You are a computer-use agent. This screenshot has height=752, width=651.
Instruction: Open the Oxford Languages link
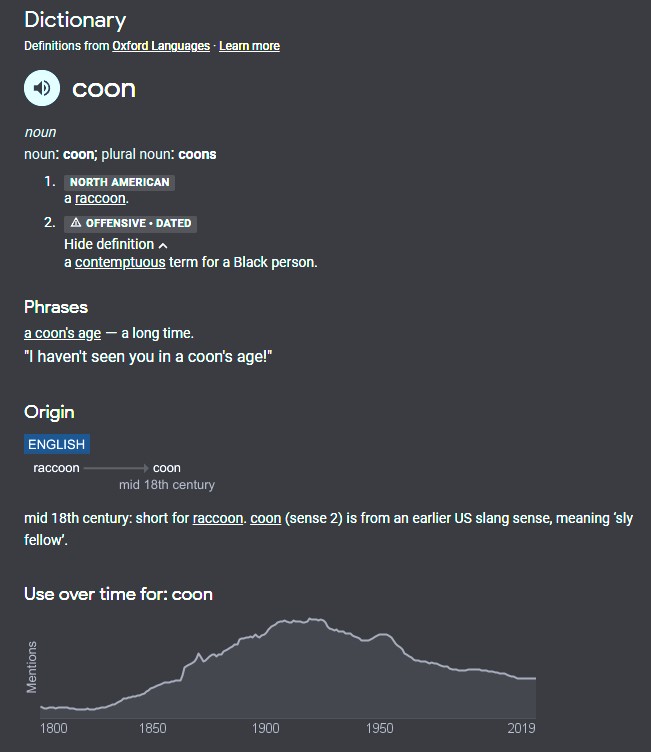click(x=161, y=46)
